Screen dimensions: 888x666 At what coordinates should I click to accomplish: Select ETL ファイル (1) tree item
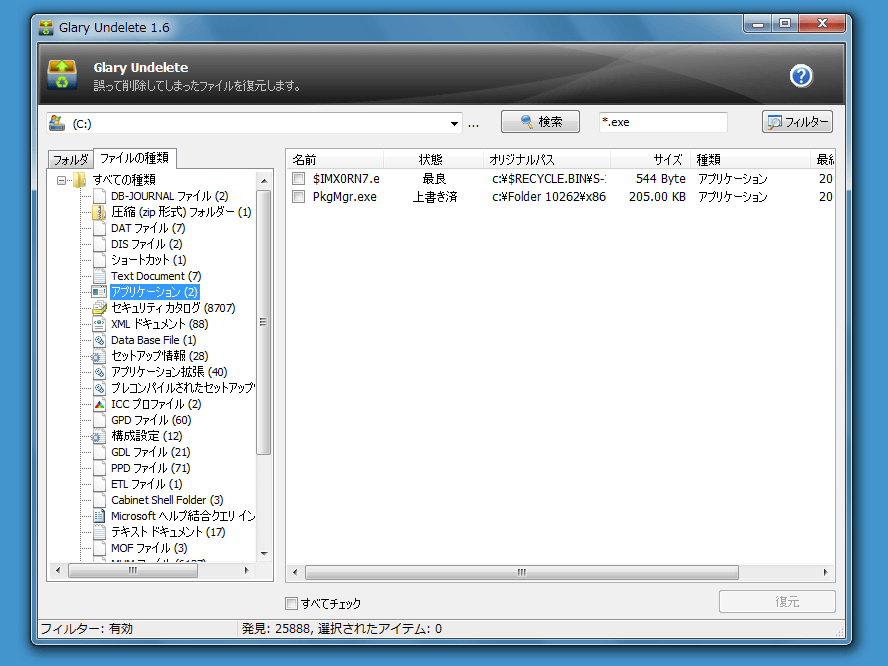point(146,484)
